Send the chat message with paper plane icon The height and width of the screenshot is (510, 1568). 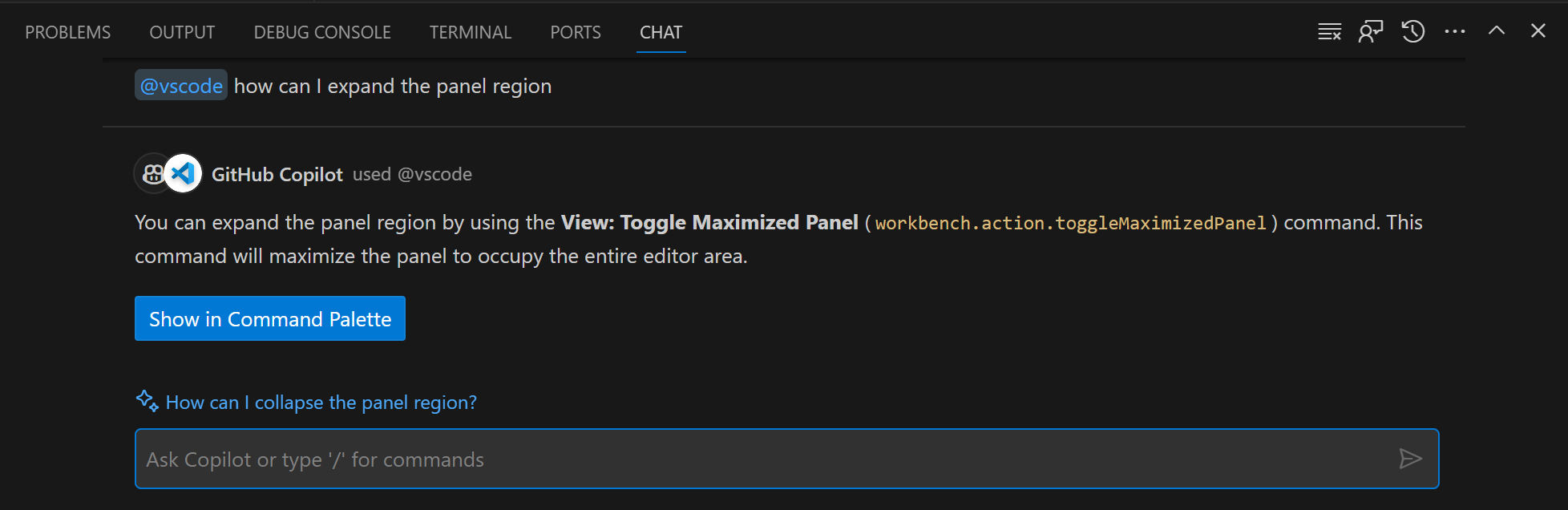pos(1412,459)
